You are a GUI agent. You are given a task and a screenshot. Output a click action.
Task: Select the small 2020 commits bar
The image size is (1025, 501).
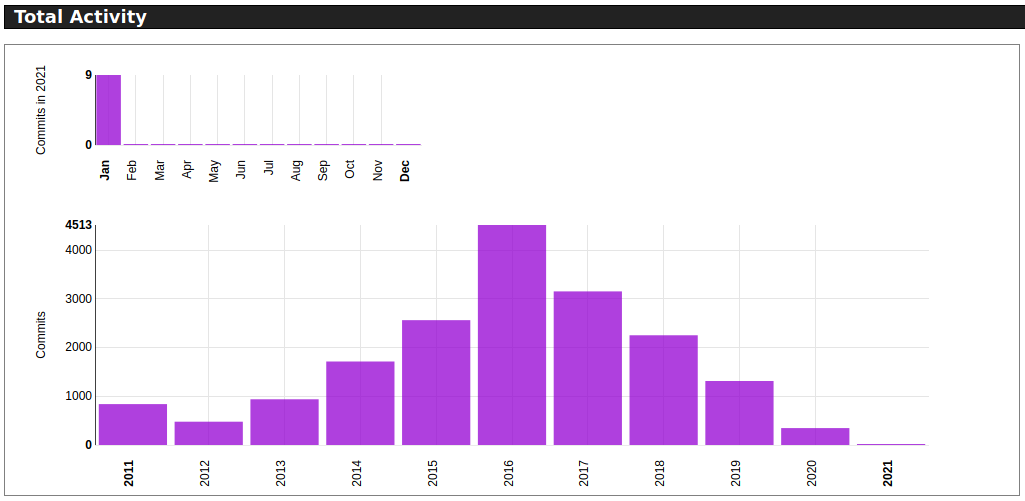pos(815,436)
